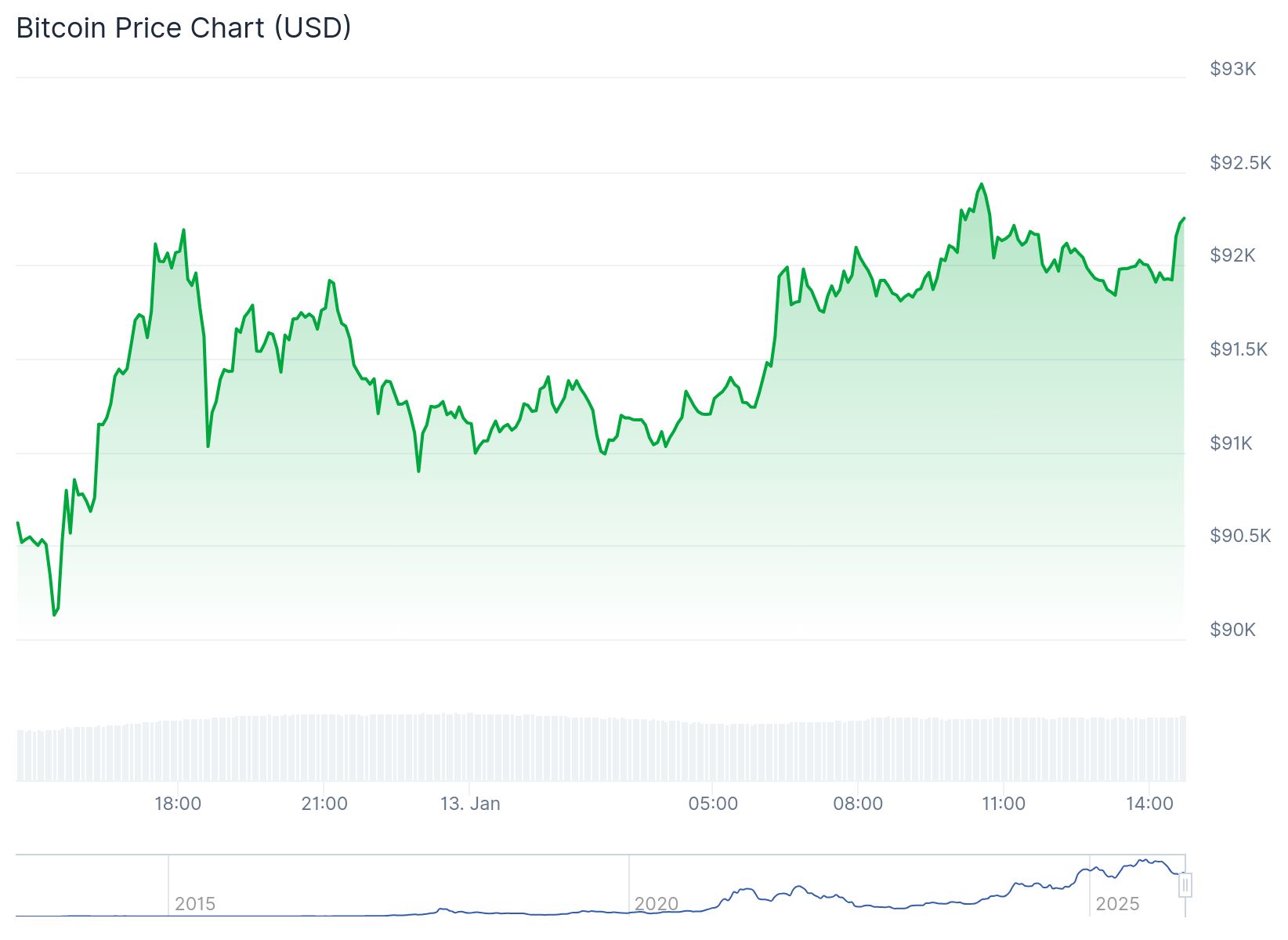Click the $93K price axis label
1288x940 pixels.
click(1232, 69)
